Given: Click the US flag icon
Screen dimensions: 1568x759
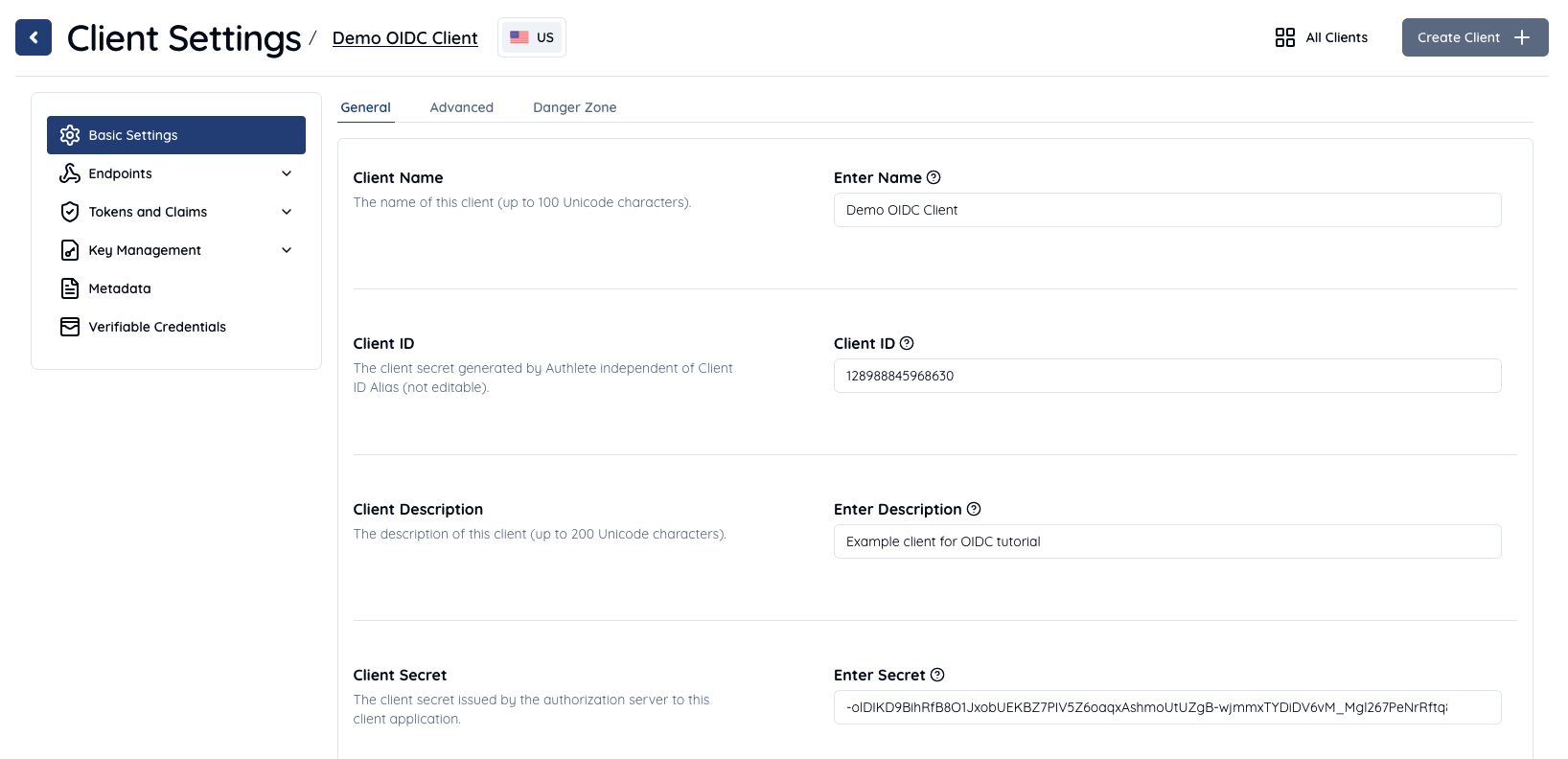Looking at the screenshot, I should coord(519,37).
